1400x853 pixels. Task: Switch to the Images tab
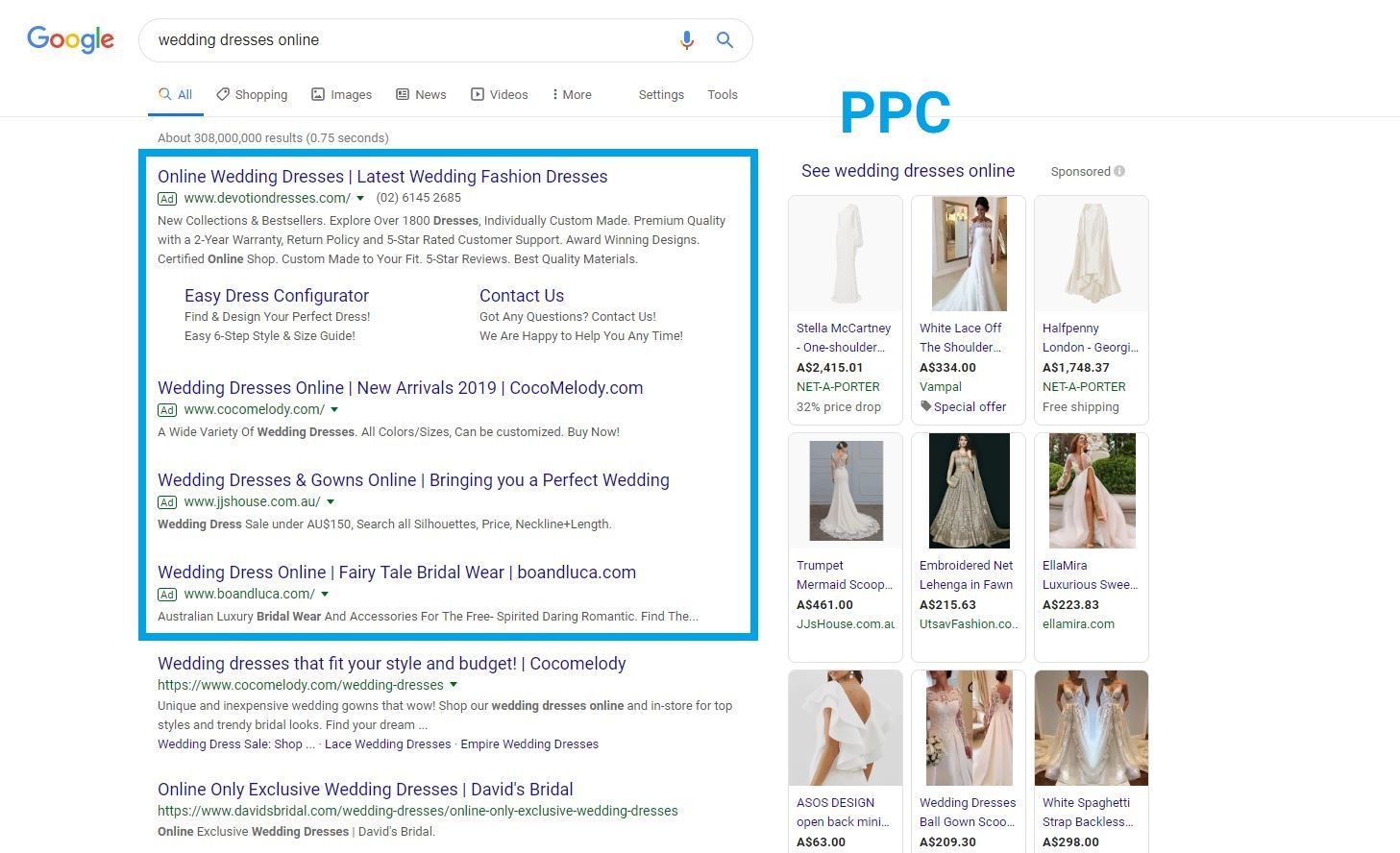point(341,94)
